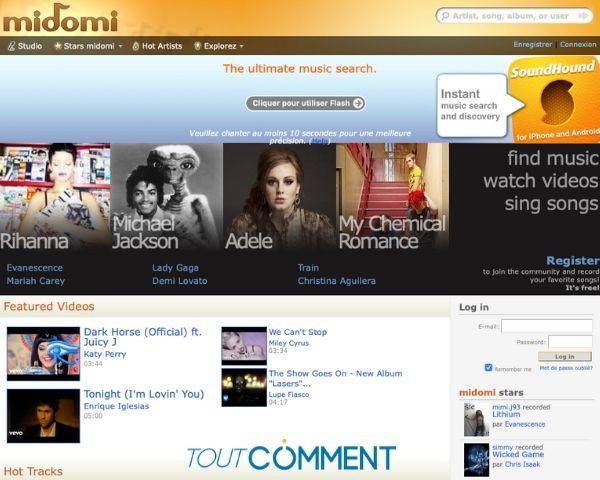The width and height of the screenshot is (600, 480).
Task: Click the Miley Cyrus artist link
Action: pos(289,343)
